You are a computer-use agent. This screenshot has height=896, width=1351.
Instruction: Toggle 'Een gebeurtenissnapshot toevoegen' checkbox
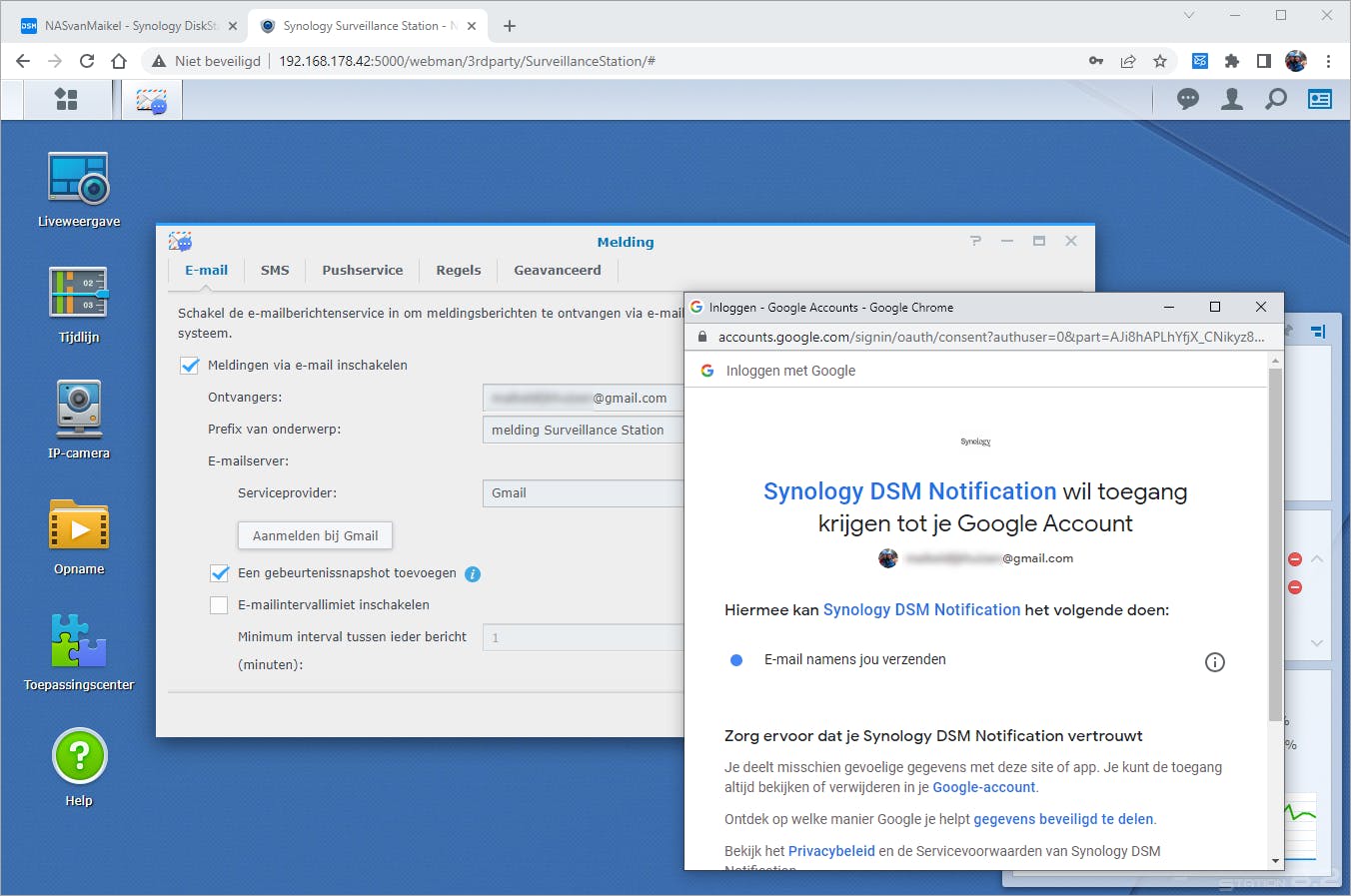pyautogui.click(x=220, y=573)
